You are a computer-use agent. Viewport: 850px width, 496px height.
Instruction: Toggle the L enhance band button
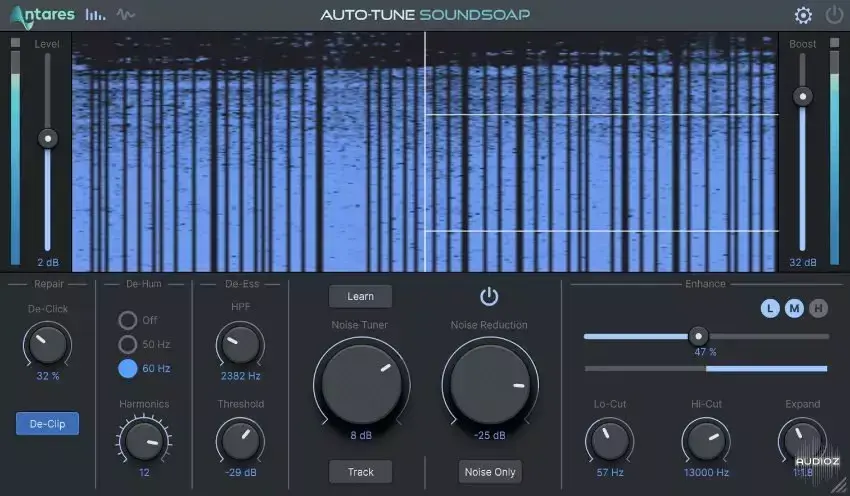click(770, 308)
